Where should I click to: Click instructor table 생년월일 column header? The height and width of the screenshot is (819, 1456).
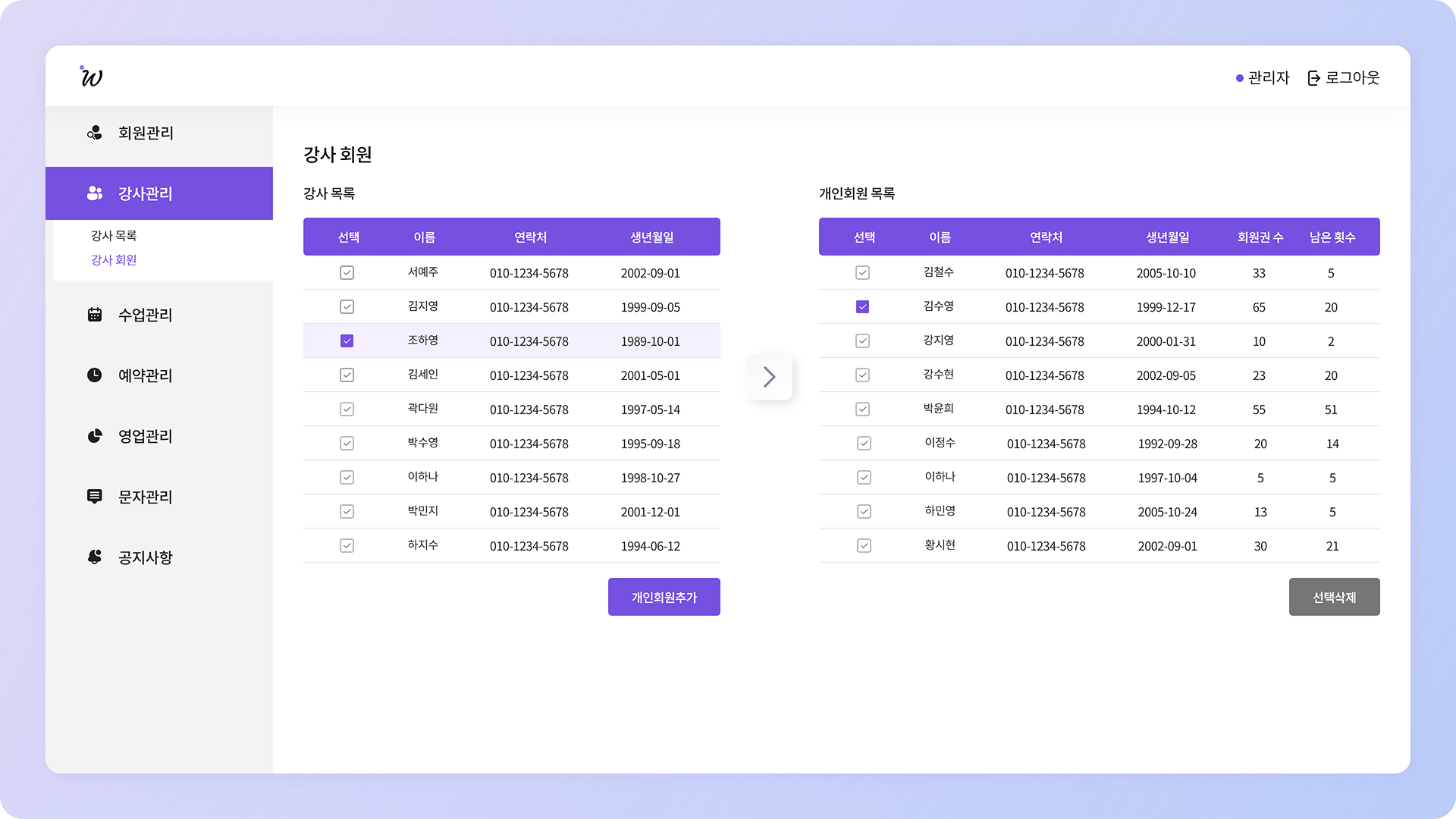pos(652,237)
